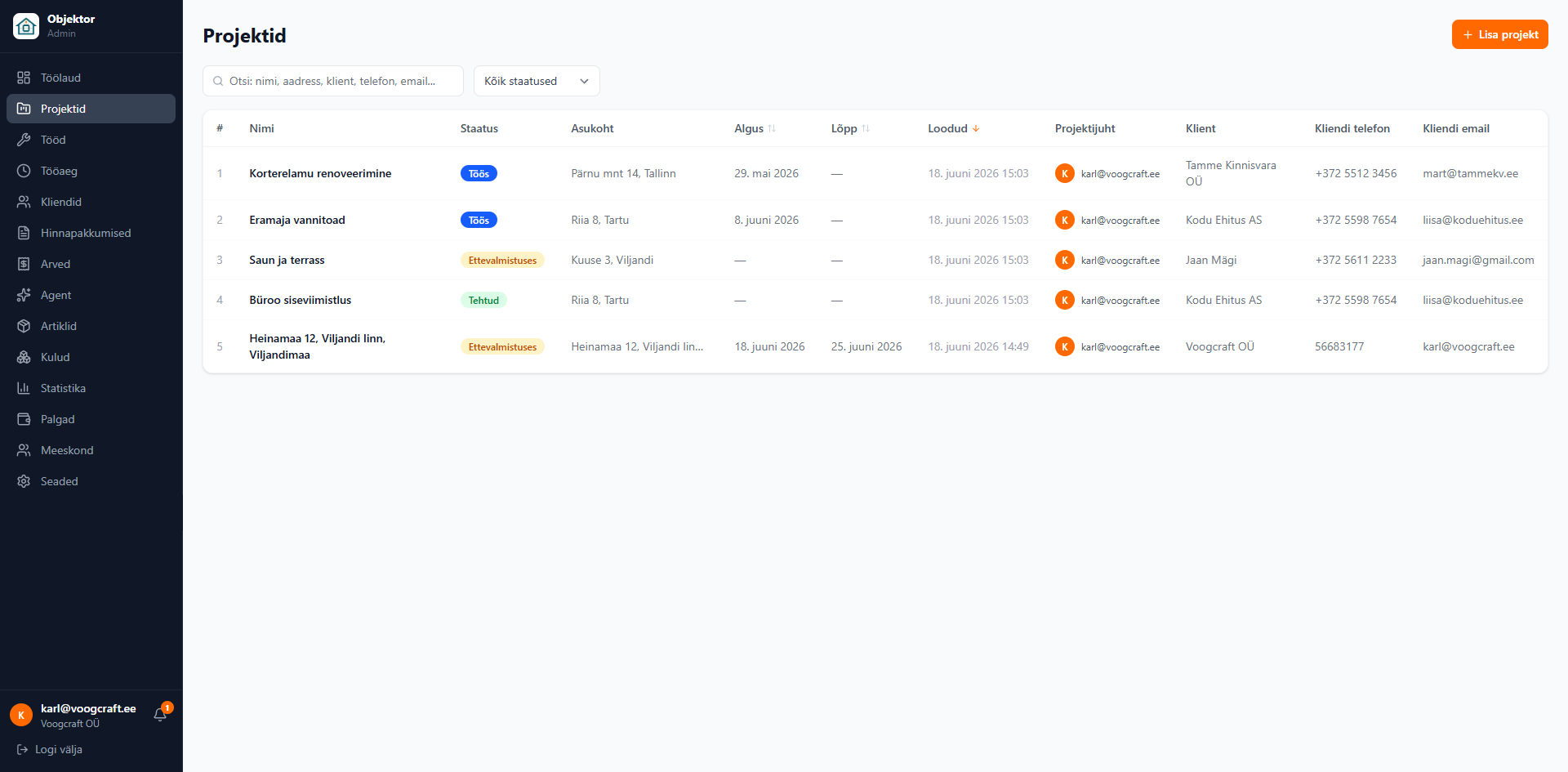Click client Jaan Mägi
This screenshot has width=1568, height=772.
pyautogui.click(x=1211, y=260)
